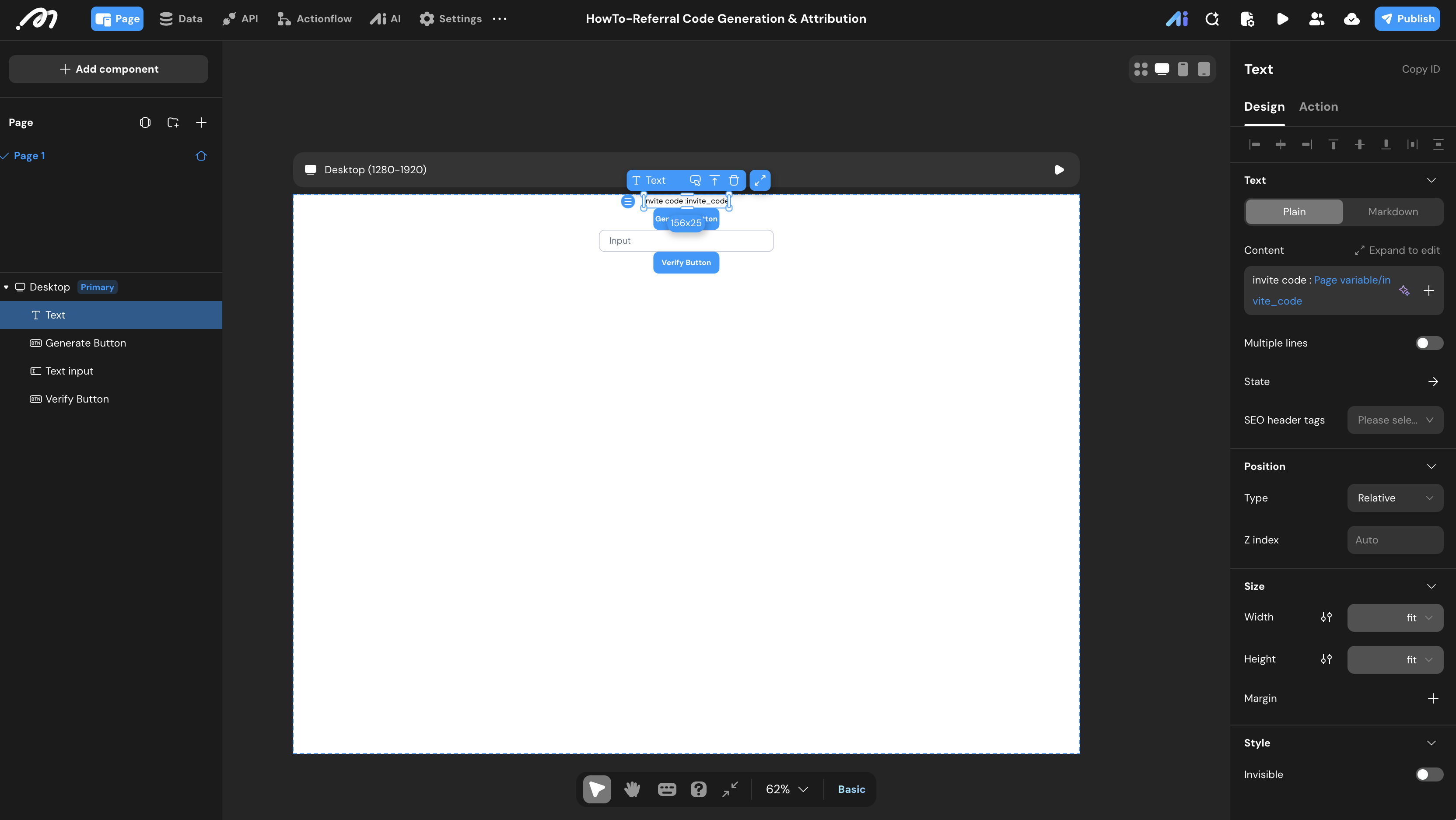Screen dimensions: 1456x820
Task: Open collaborators people icon
Action: pyautogui.click(x=1316, y=19)
